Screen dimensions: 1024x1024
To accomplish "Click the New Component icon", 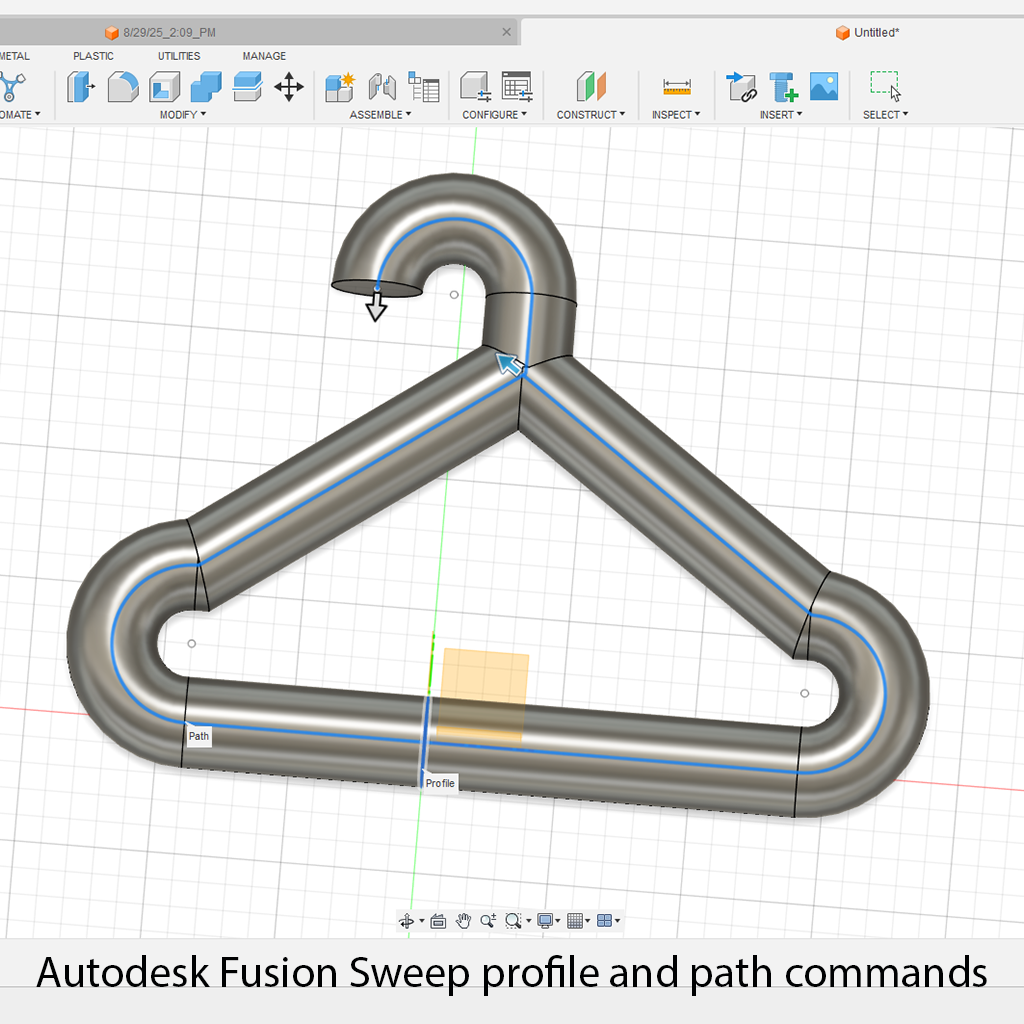I will click(x=340, y=87).
